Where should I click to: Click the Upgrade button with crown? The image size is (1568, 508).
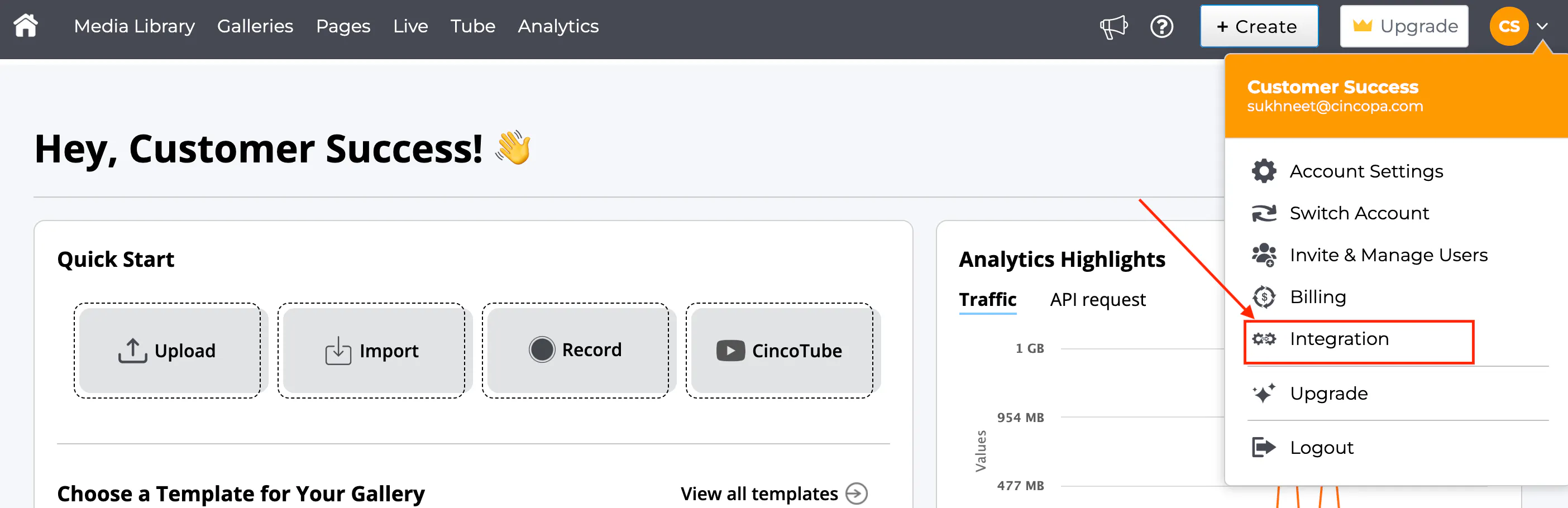(x=1404, y=26)
